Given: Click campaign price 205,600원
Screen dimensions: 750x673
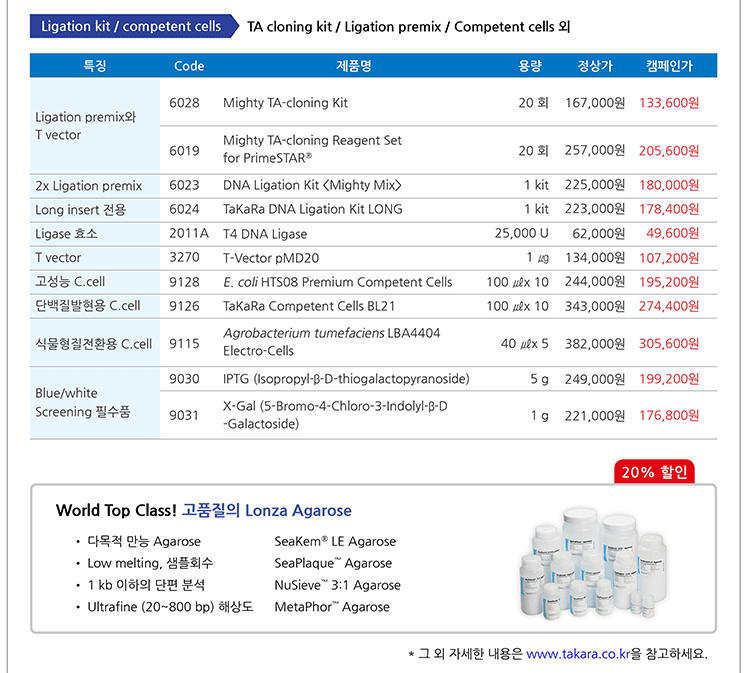Looking at the screenshot, I should coord(669,151).
